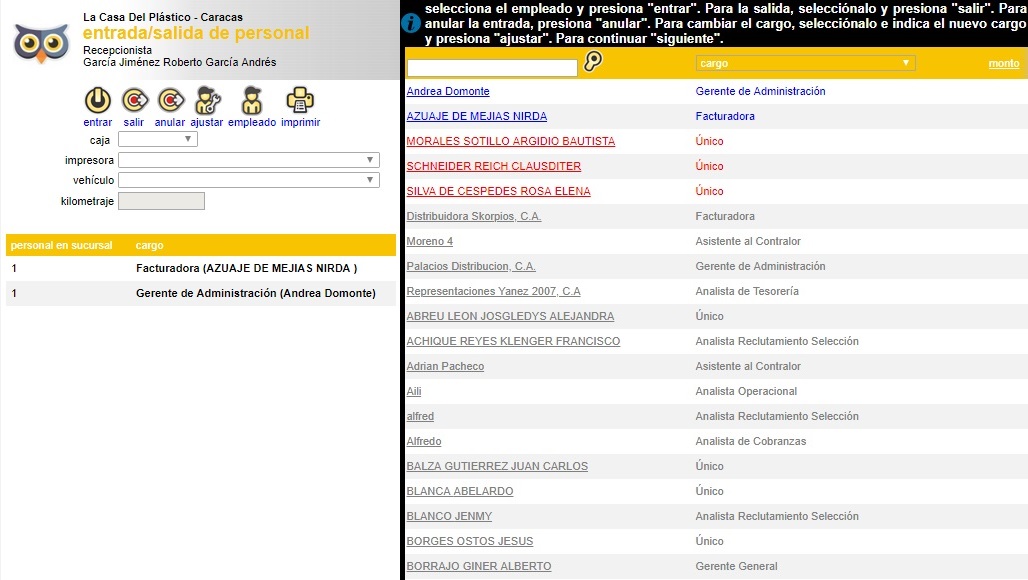The width and height of the screenshot is (1028, 580).
Task: Select BORRAJO GINER ALBERTO
Action: tap(479, 566)
